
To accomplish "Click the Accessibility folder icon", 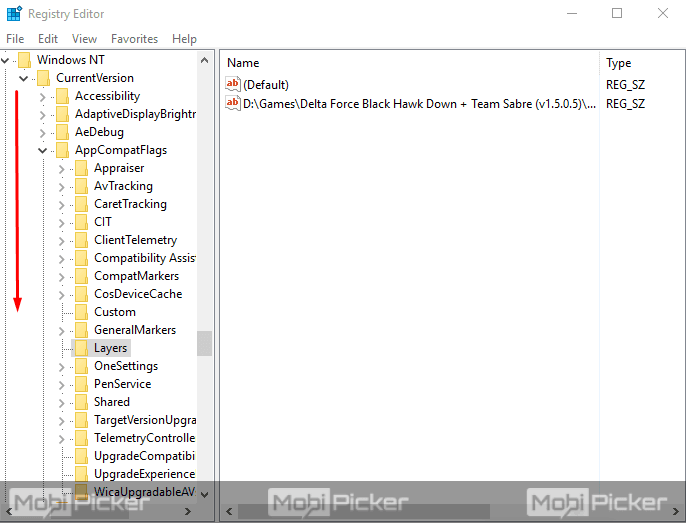I will tap(63, 96).
